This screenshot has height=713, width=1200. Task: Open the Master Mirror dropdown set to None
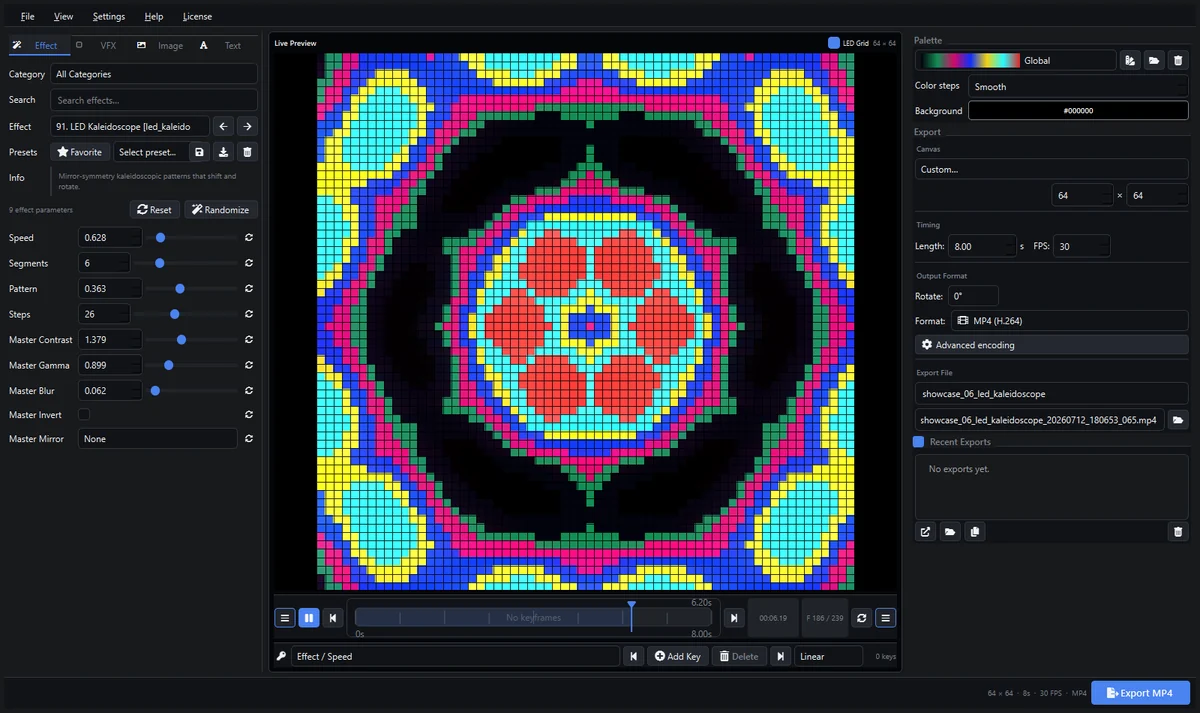[158, 439]
